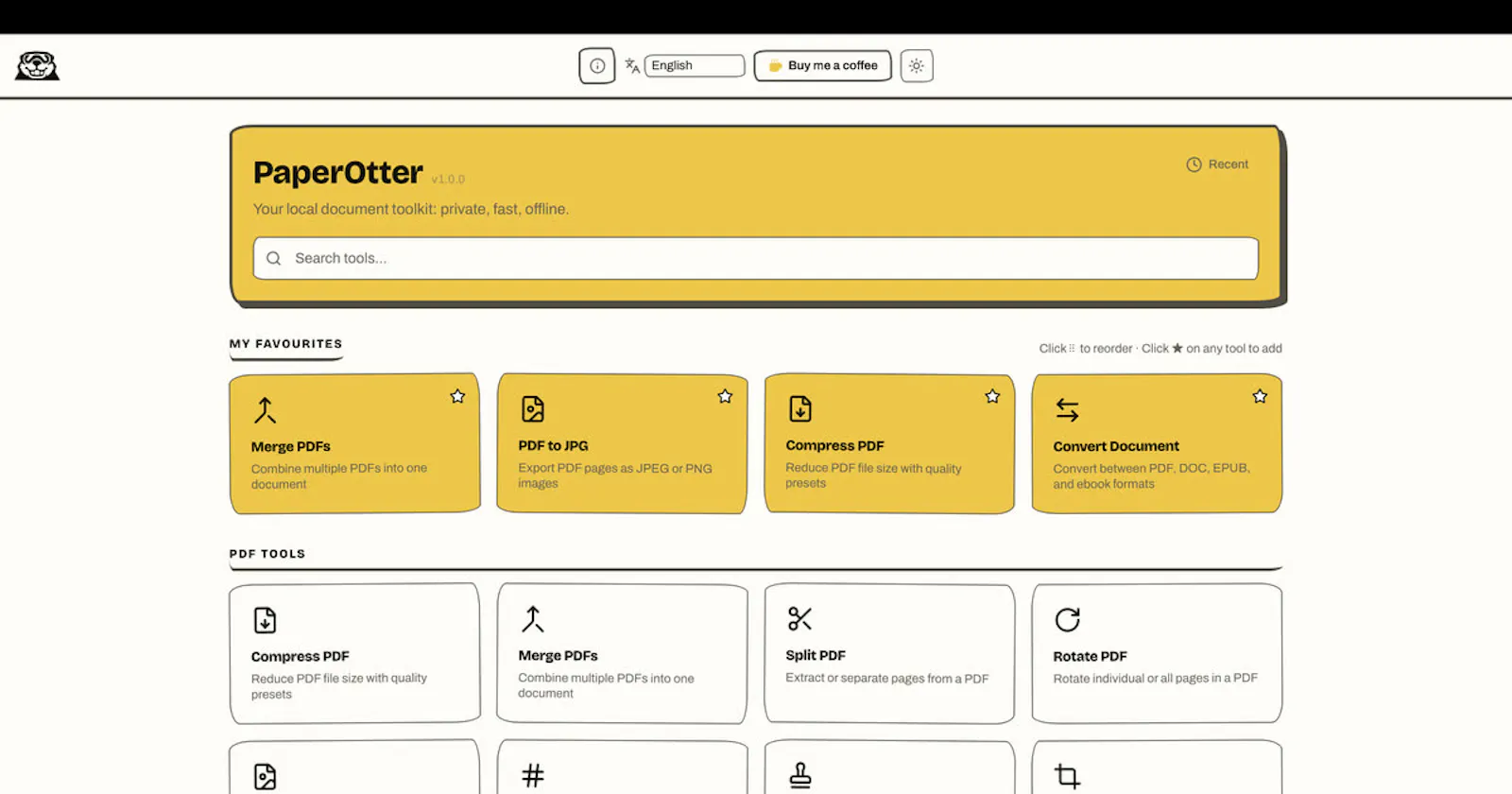Click swap arrows icon on Convert Document
The height and width of the screenshot is (794, 1512).
tap(1068, 410)
